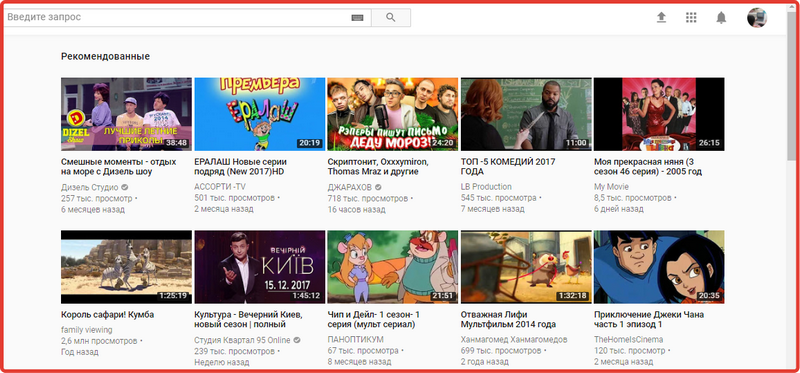Go to channel Студия Квартал 95 Online
This screenshot has width=800, height=373.
click(242, 340)
